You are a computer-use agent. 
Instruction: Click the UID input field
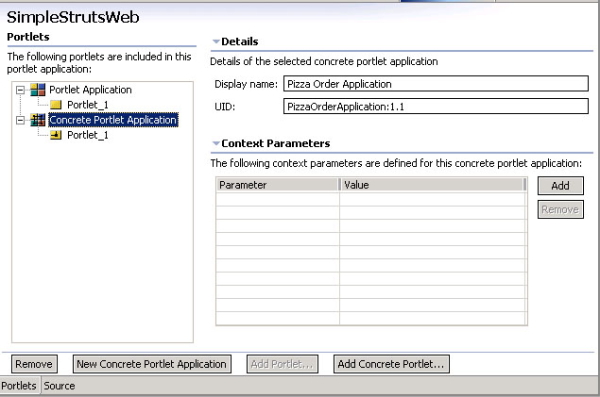[436, 106]
